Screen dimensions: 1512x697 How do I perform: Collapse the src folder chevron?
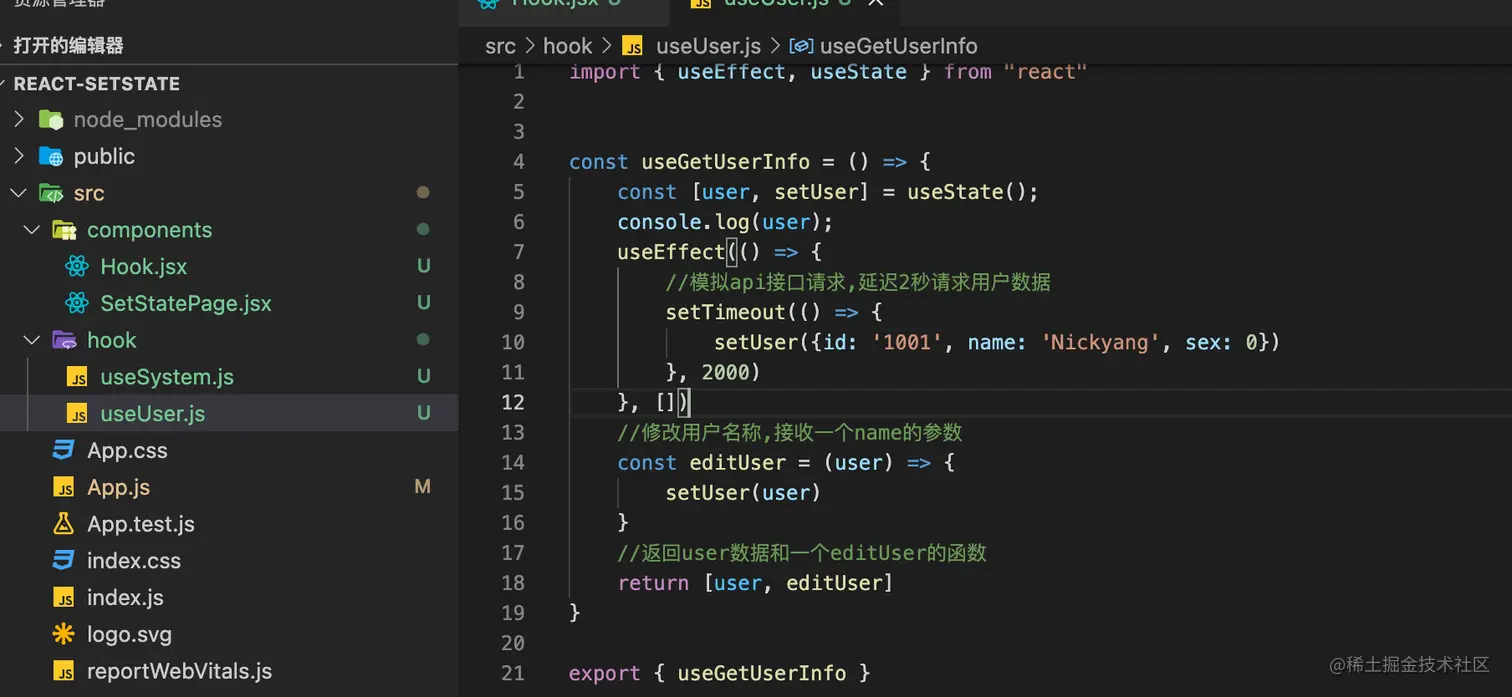pos(19,193)
